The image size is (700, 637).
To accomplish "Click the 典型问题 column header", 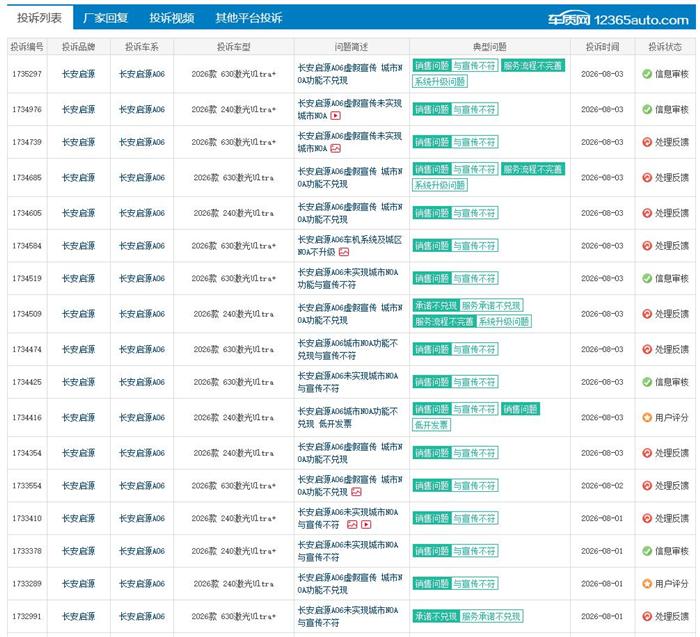I will tap(490, 47).
